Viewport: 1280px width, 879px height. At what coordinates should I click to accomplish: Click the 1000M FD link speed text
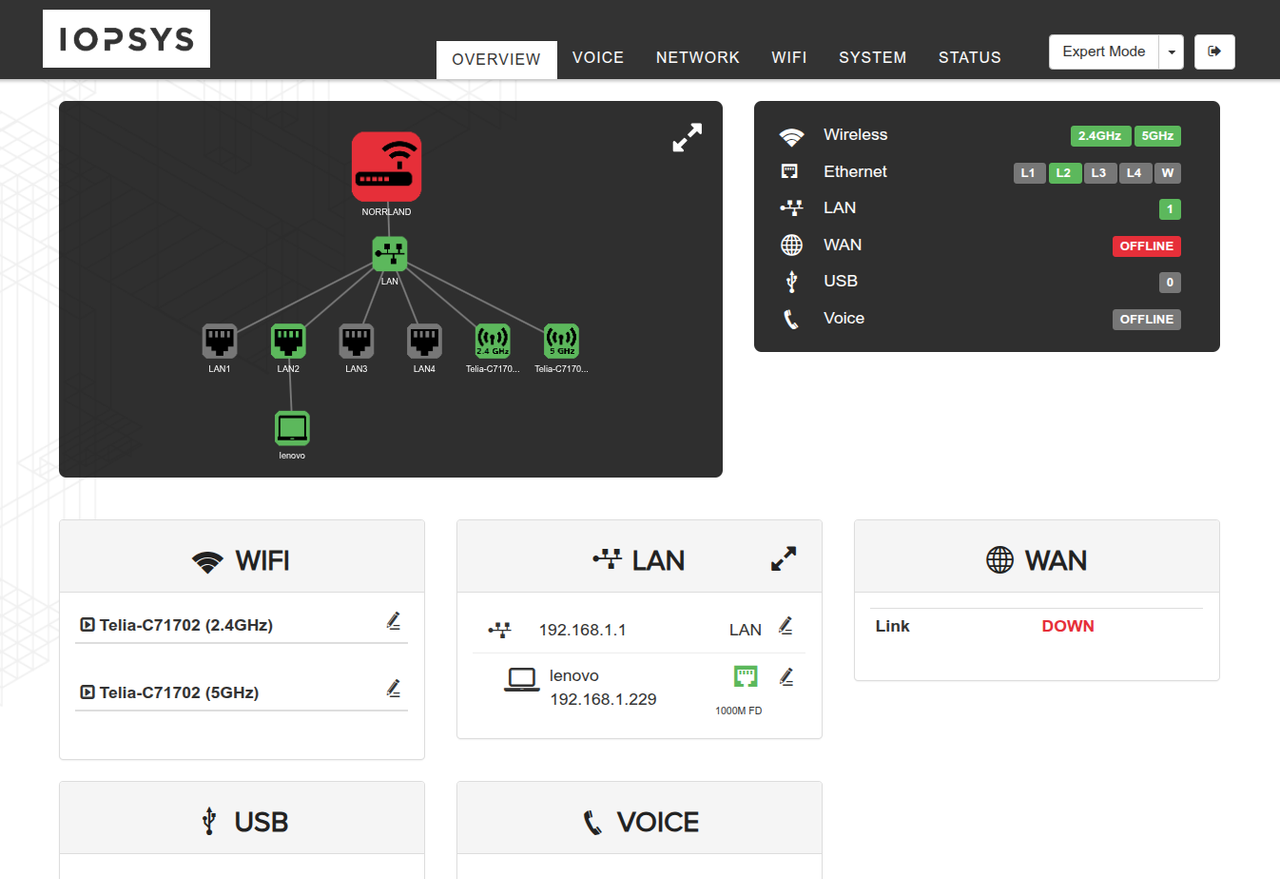click(739, 711)
